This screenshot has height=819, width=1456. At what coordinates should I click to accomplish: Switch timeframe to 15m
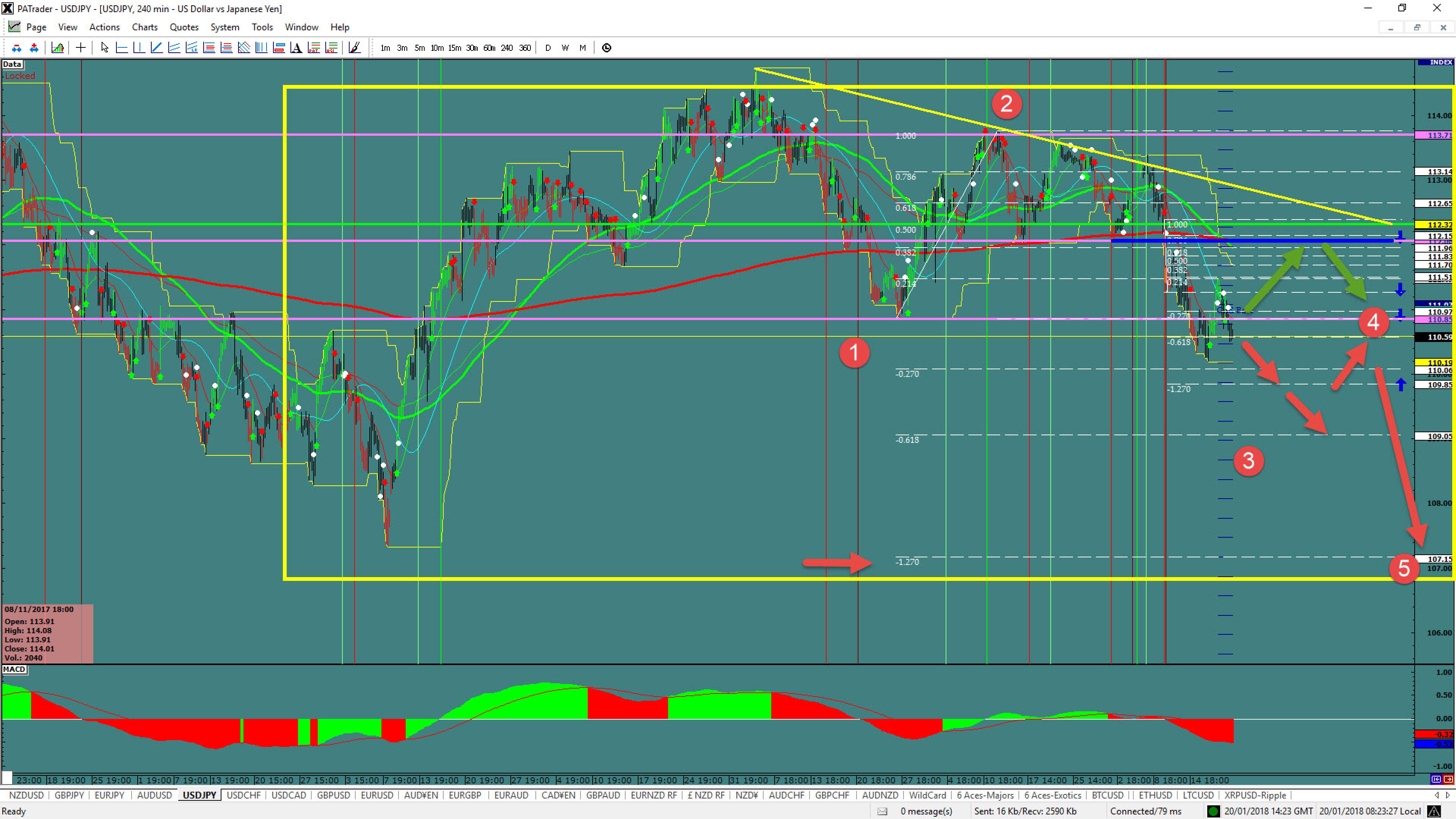[455, 48]
